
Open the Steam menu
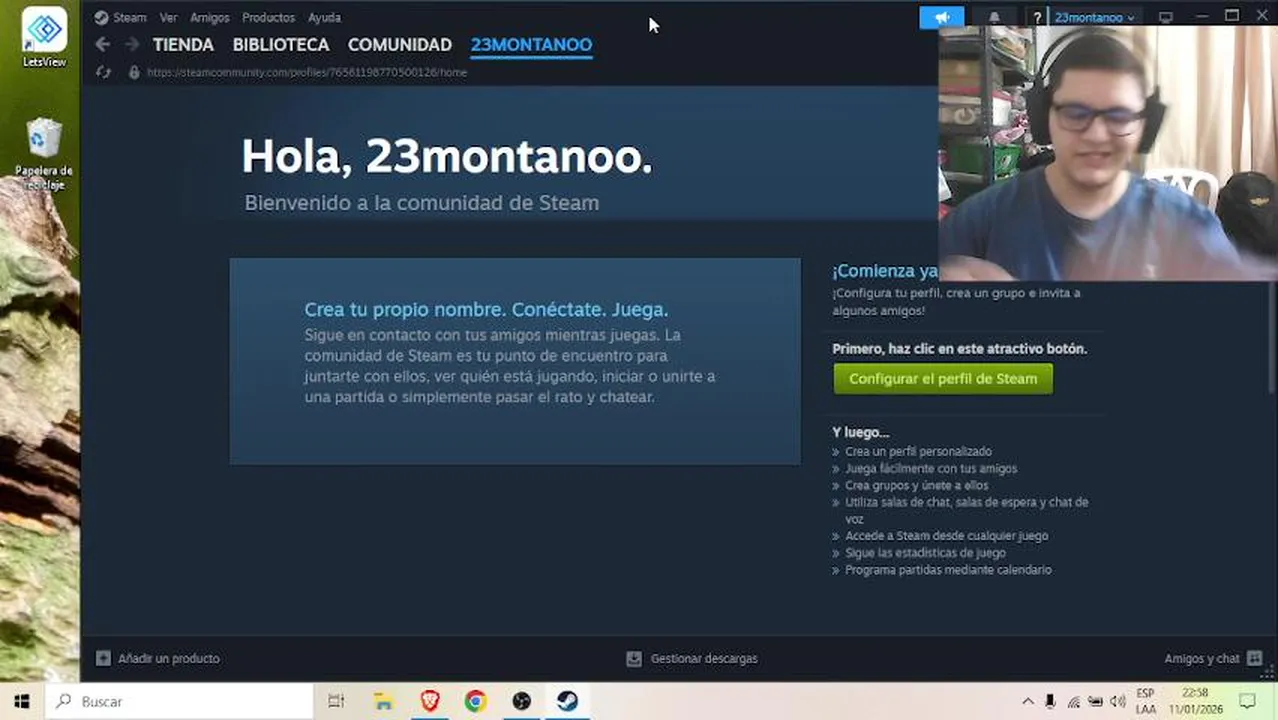click(x=128, y=17)
